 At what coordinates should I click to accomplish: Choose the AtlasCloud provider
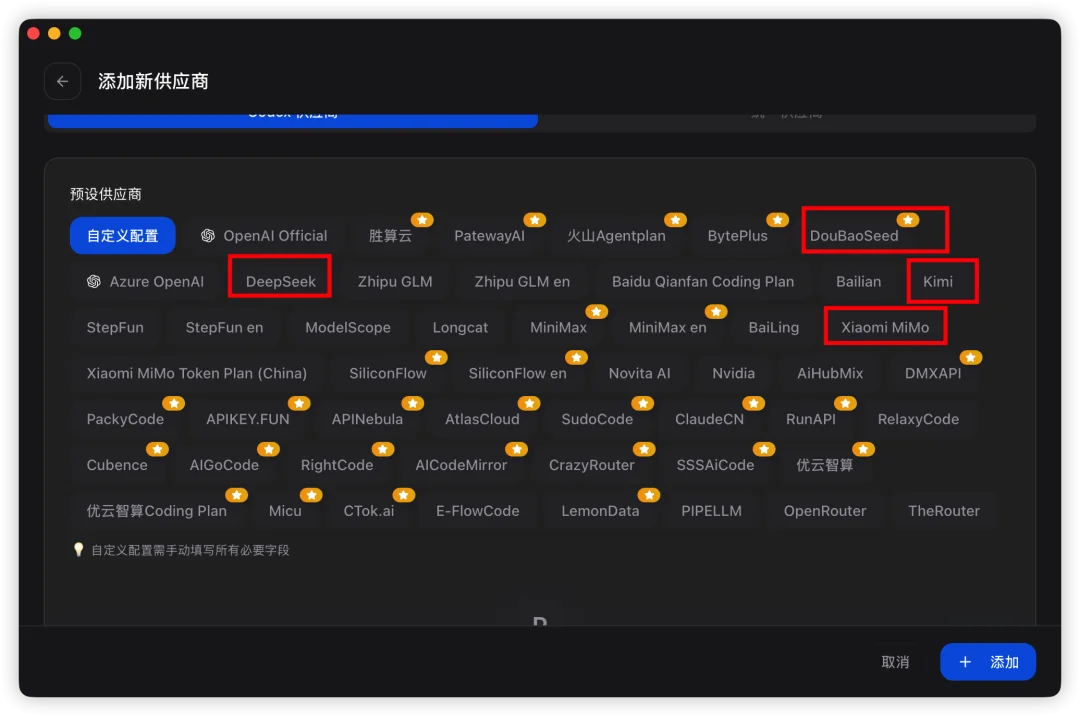pyautogui.click(x=482, y=419)
